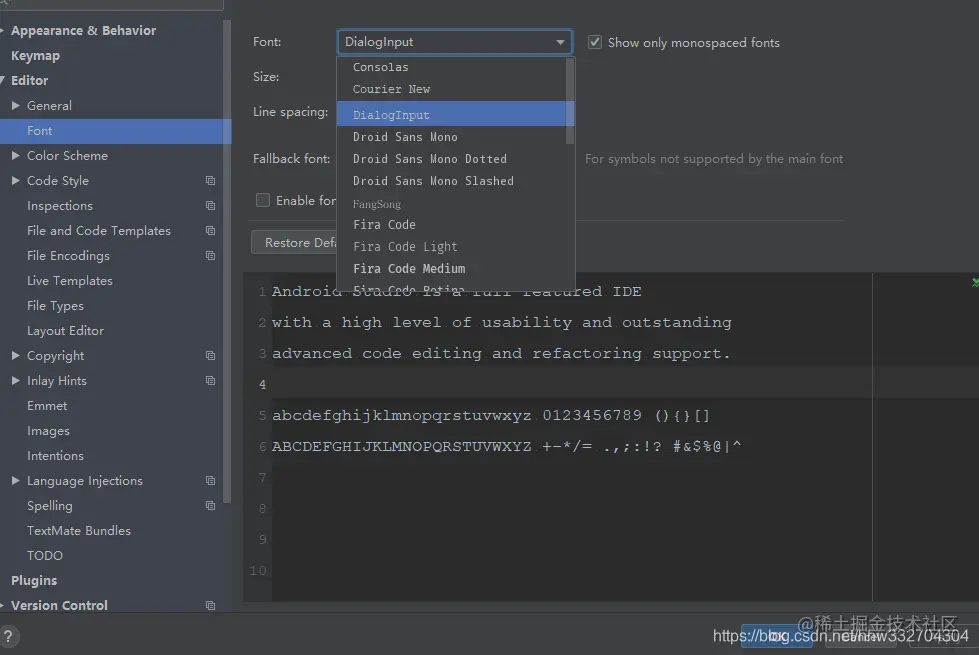Open Emmet settings page
979x655 pixels.
(x=47, y=405)
